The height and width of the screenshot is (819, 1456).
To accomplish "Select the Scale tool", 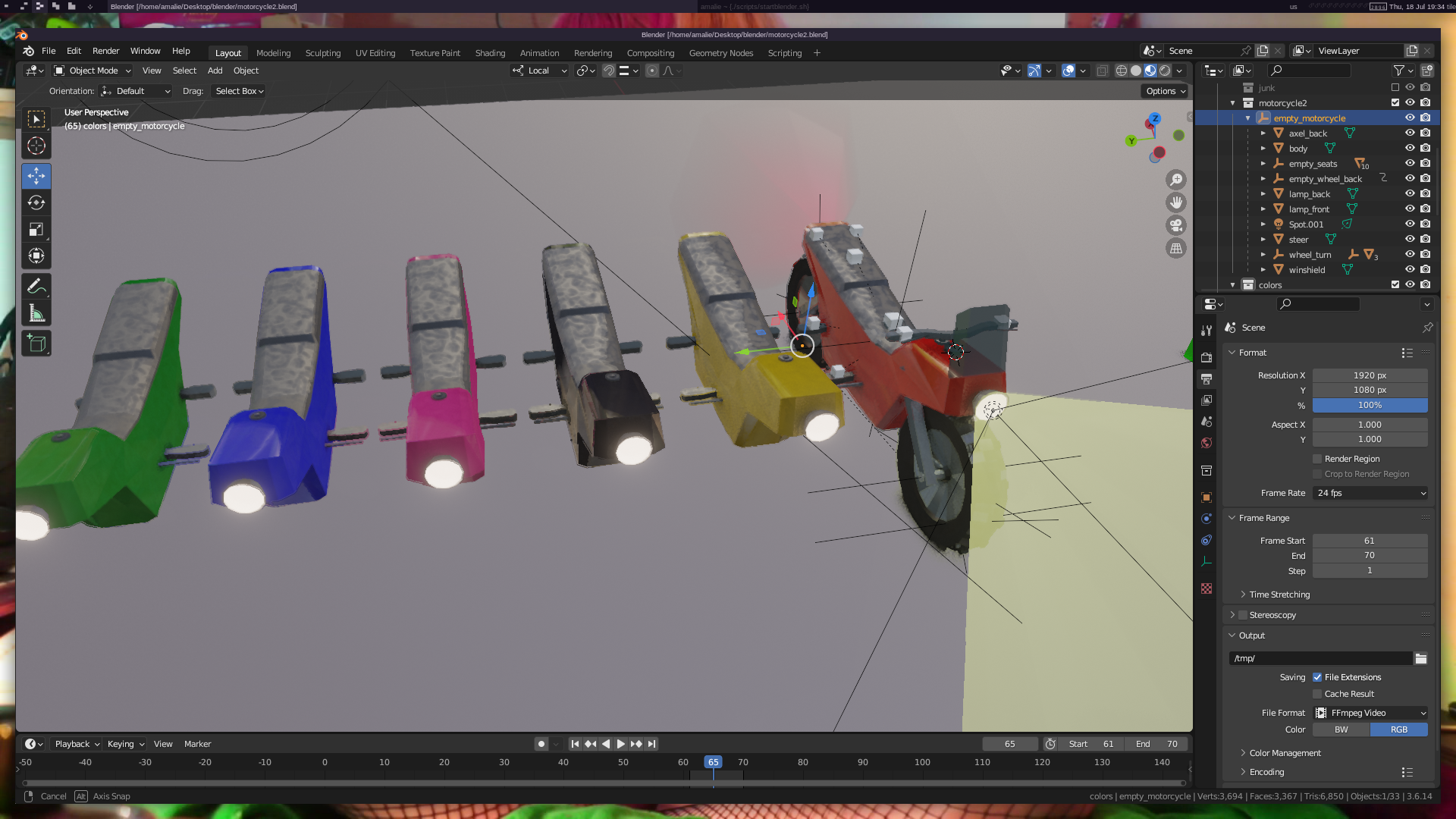I will [x=36, y=229].
